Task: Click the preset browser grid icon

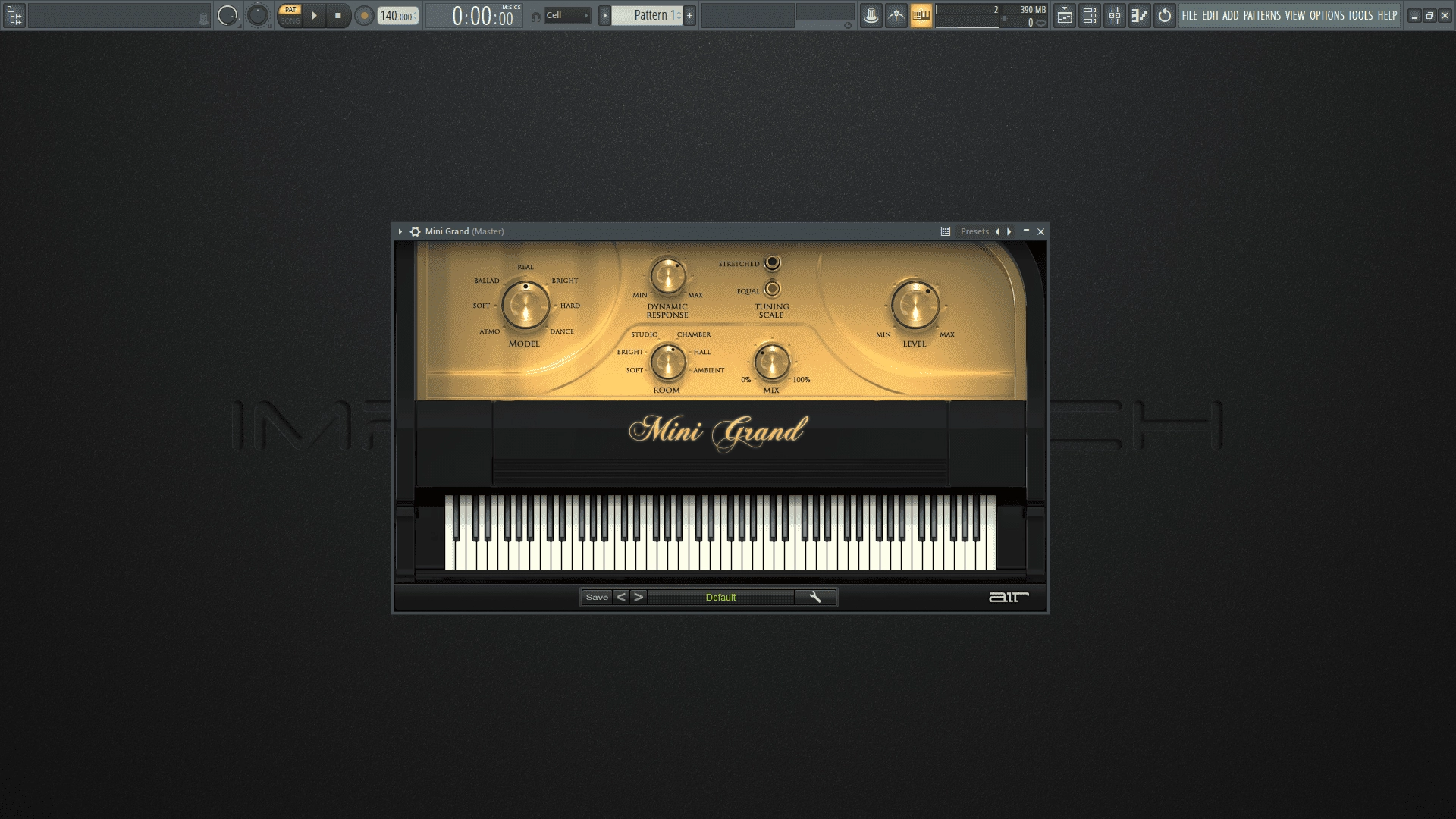Action: [946, 231]
